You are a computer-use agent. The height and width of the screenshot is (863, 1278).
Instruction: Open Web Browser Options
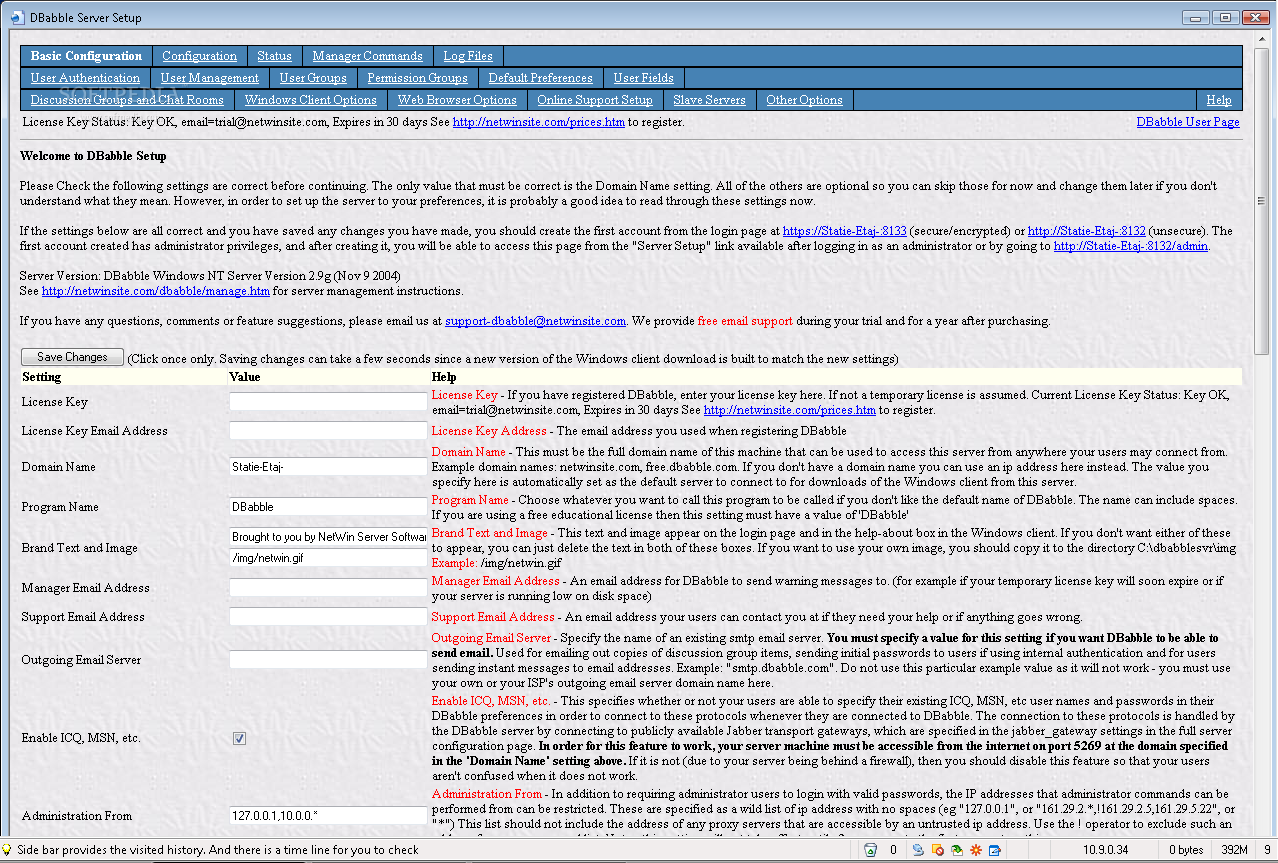457,100
